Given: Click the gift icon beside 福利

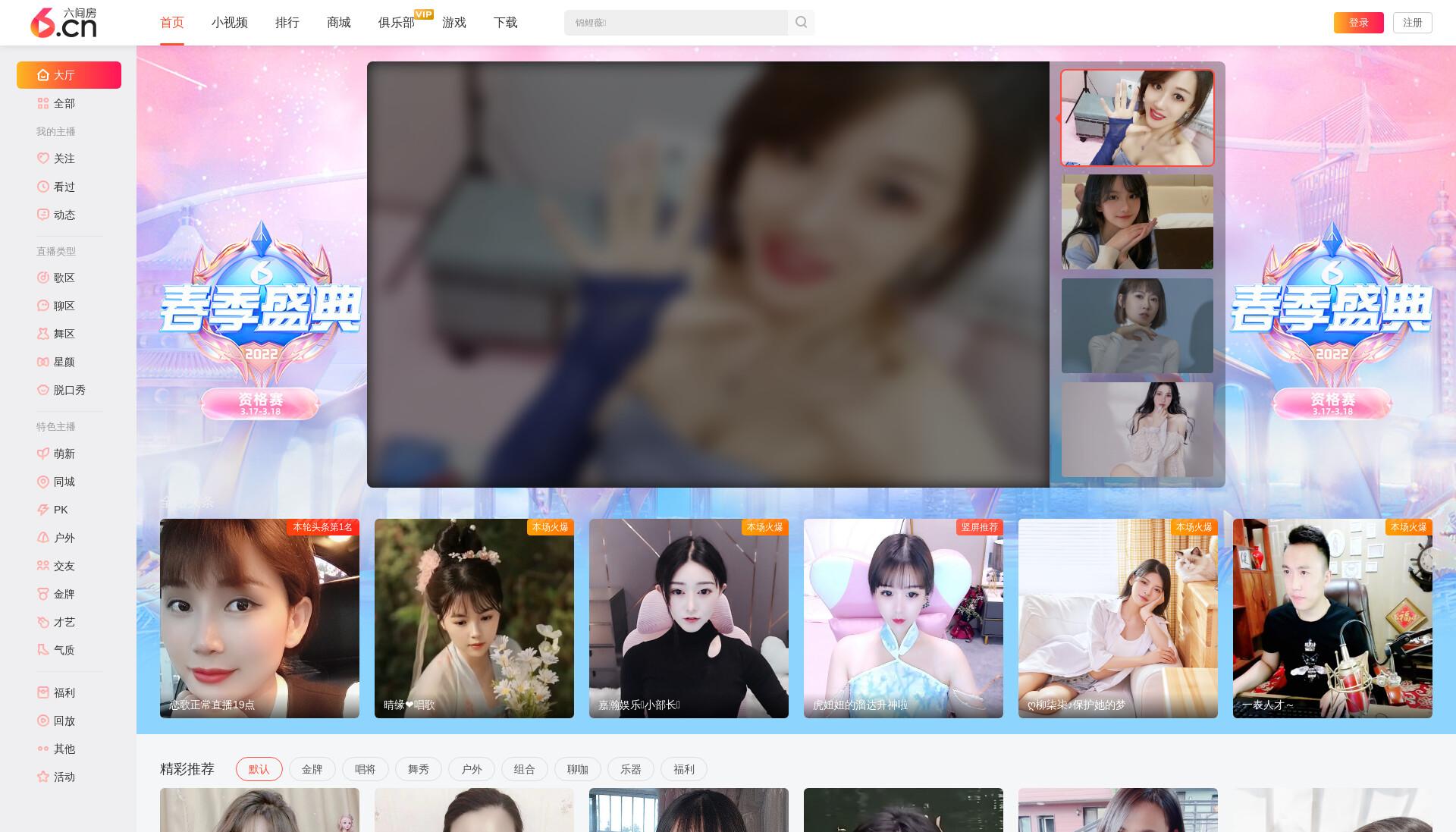Looking at the screenshot, I should tap(43, 692).
